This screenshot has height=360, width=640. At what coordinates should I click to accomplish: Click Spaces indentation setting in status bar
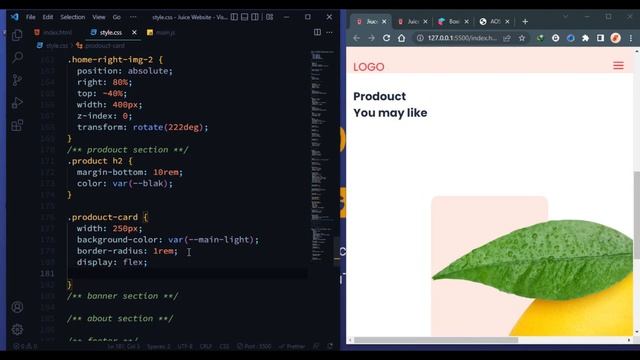click(158, 347)
